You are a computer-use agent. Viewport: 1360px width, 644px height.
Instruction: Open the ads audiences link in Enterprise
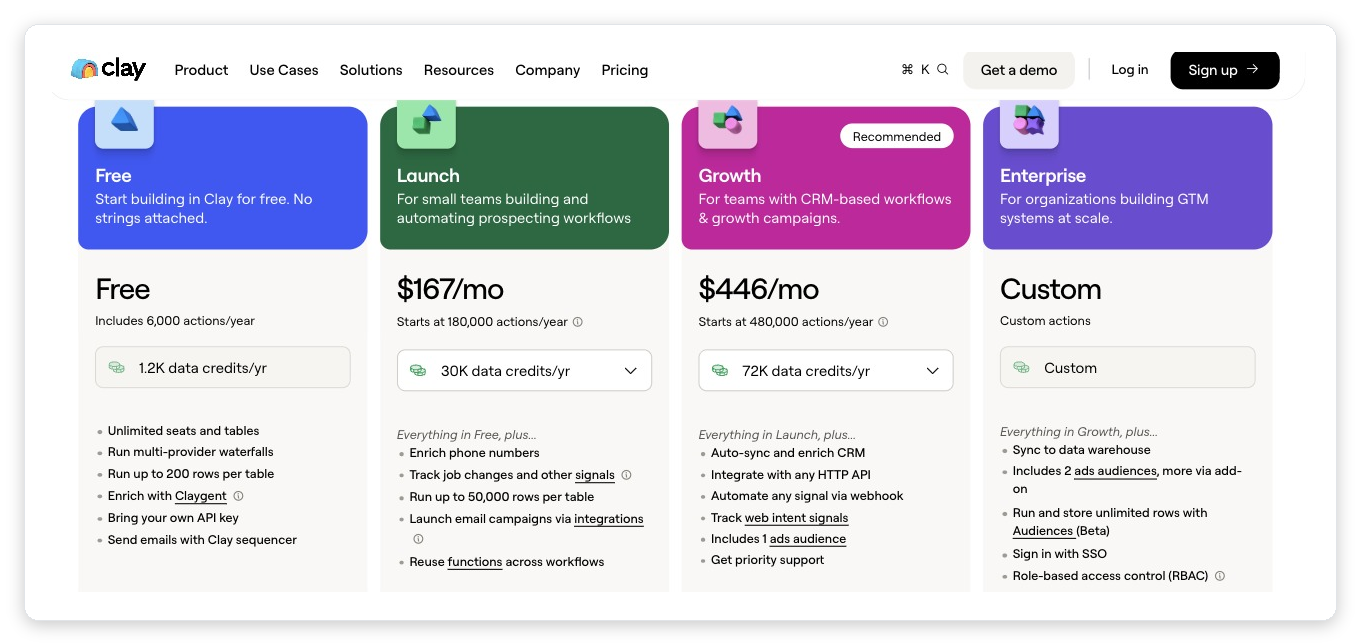(1116, 471)
